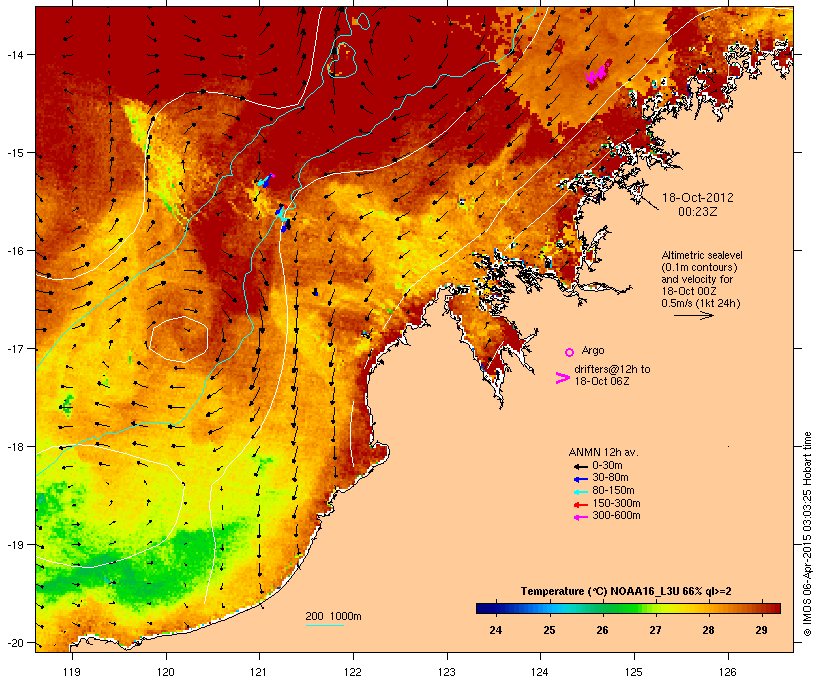Click the '300-600m' depth label

616,516
